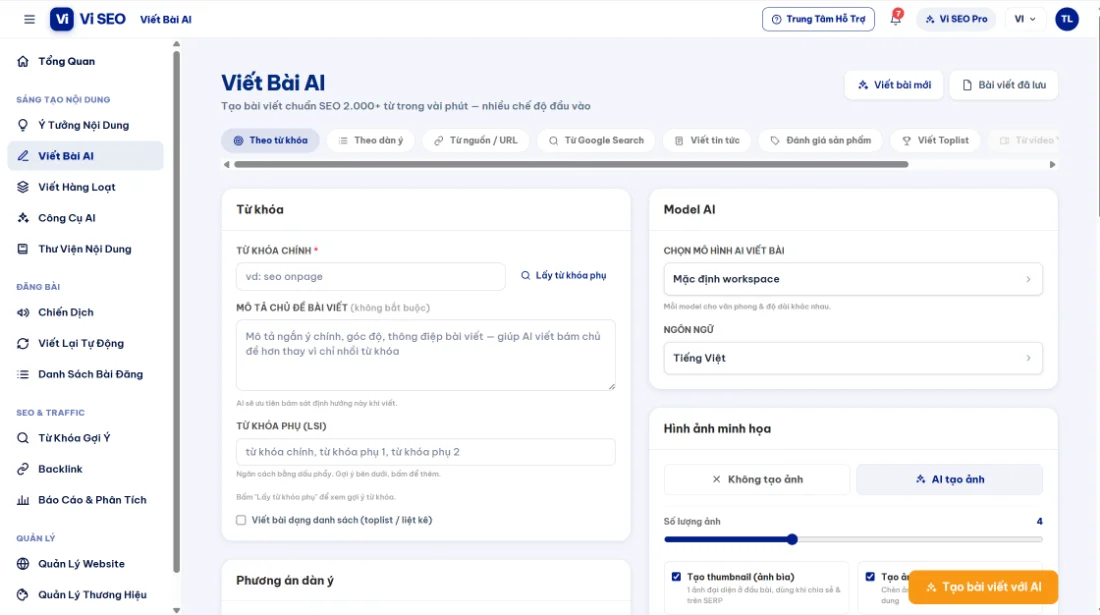Click the Thư Viện Nội Dung icon

[23, 249]
